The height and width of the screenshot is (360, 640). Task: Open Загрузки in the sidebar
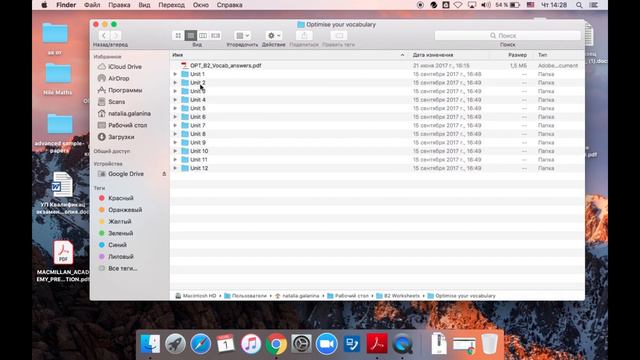121,137
